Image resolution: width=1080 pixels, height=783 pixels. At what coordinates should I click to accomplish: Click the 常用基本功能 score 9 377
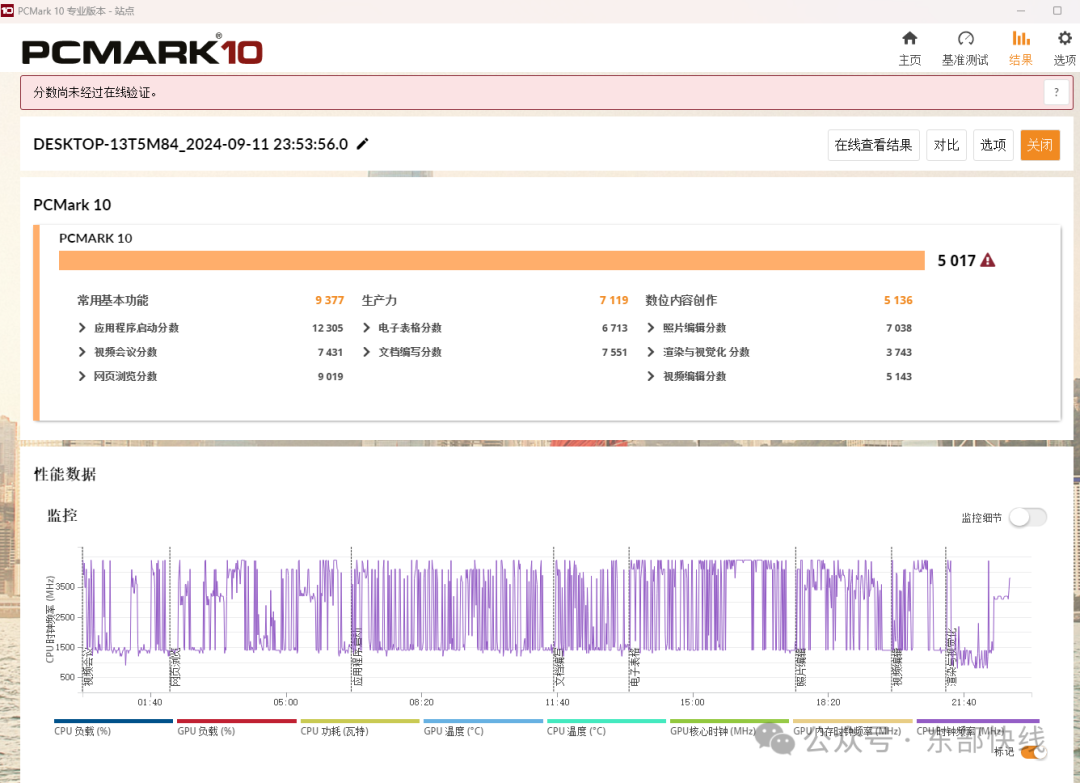[329, 300]
